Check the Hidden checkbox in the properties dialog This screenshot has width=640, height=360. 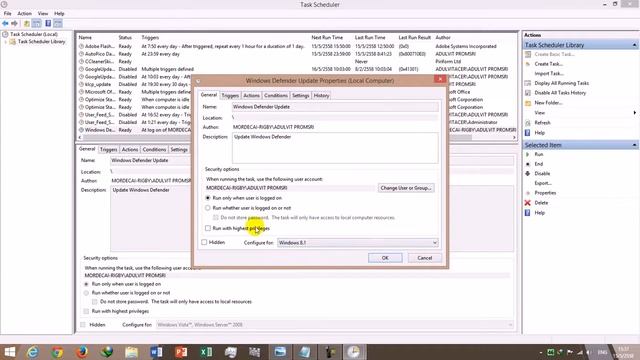click(x=204, y=242)
